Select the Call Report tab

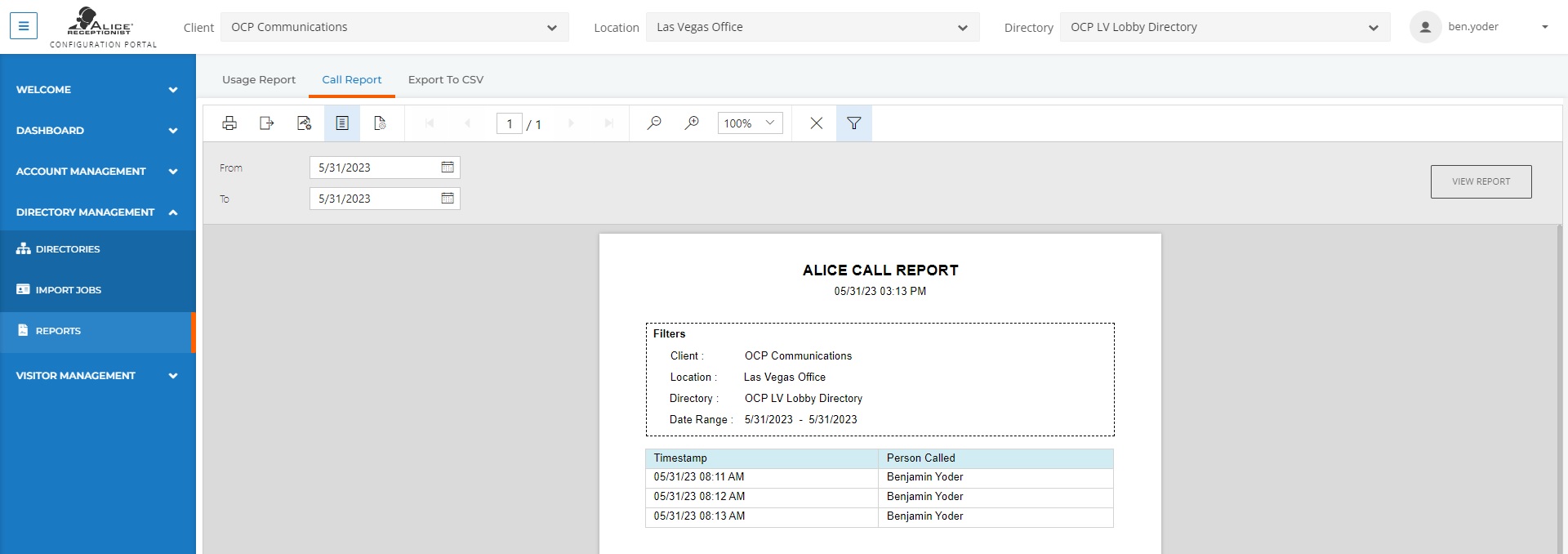[352, 79]
